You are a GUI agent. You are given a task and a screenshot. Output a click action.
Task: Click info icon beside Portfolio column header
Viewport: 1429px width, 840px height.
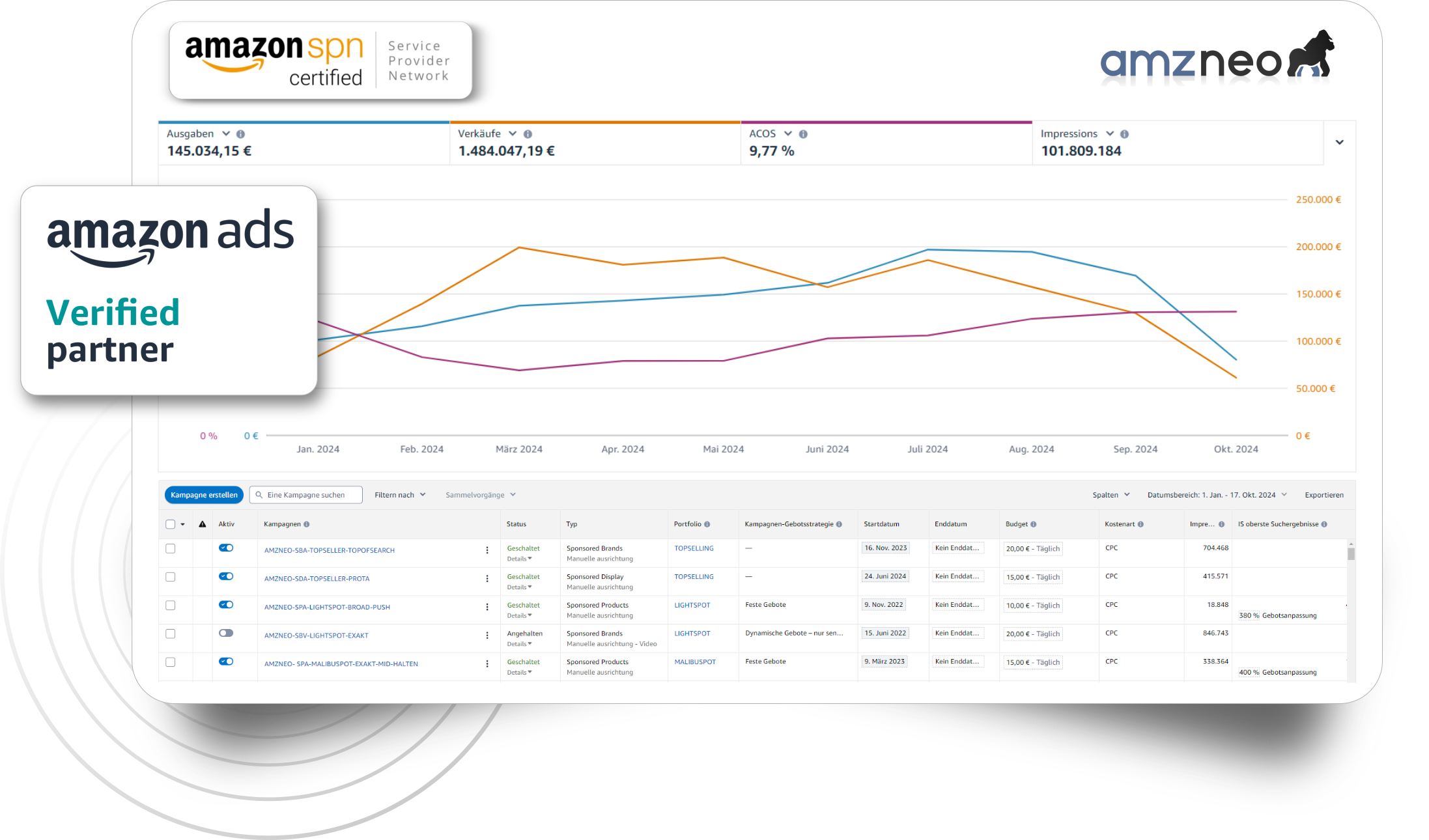[707, 524]
